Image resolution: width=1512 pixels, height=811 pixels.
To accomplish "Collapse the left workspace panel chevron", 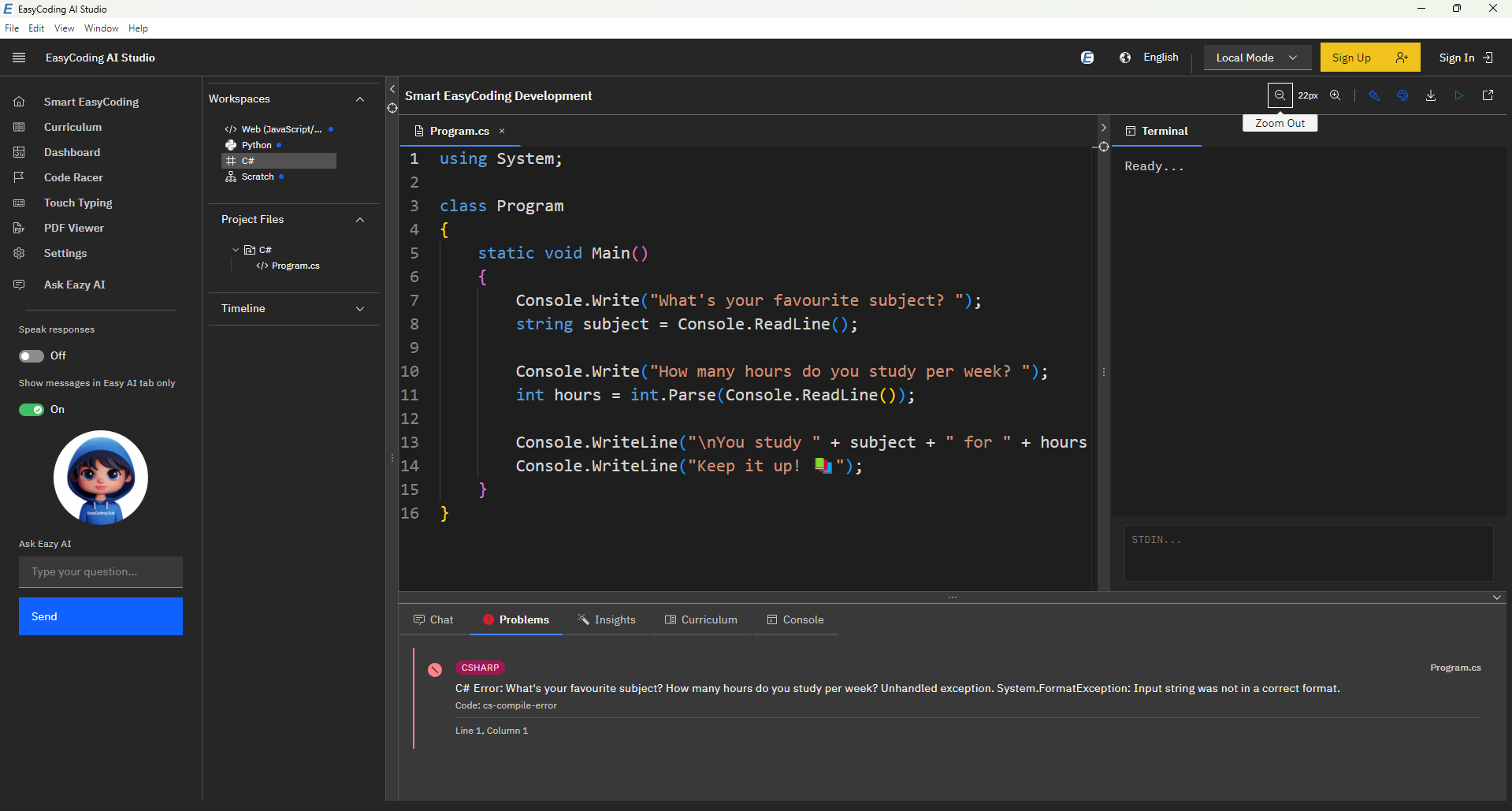I will (x=392, y=89).
